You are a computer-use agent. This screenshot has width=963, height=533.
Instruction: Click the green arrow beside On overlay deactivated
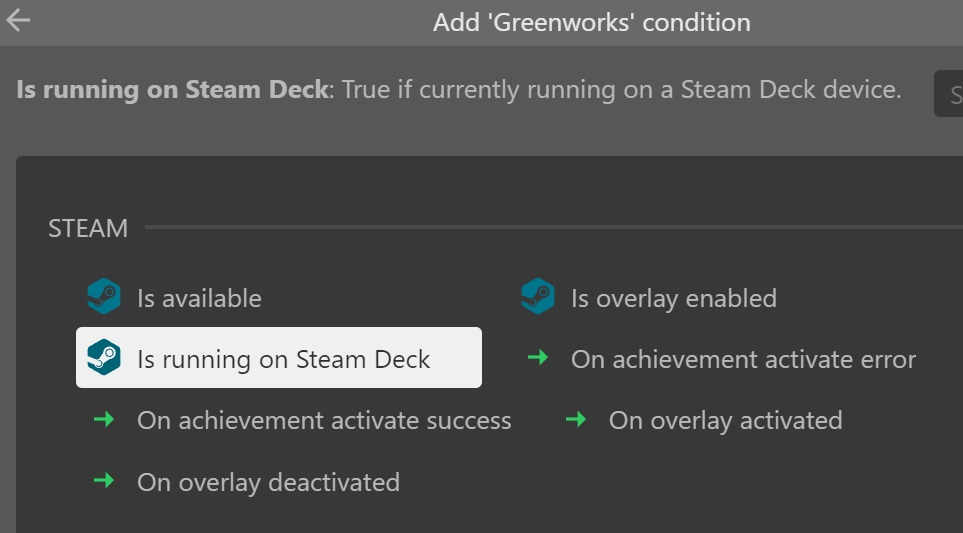104,480
